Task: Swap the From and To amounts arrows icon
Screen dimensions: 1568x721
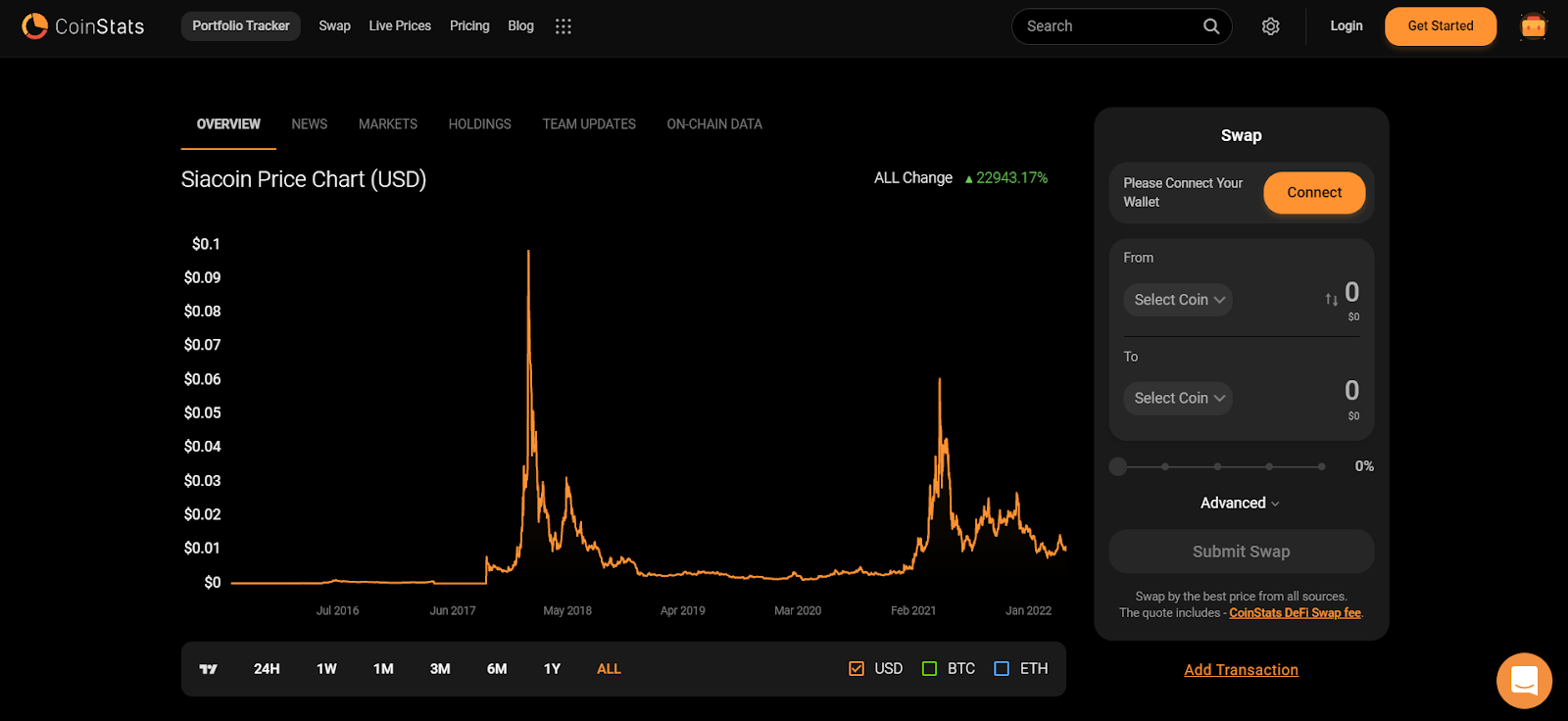Action: [x=1331, y=300]
